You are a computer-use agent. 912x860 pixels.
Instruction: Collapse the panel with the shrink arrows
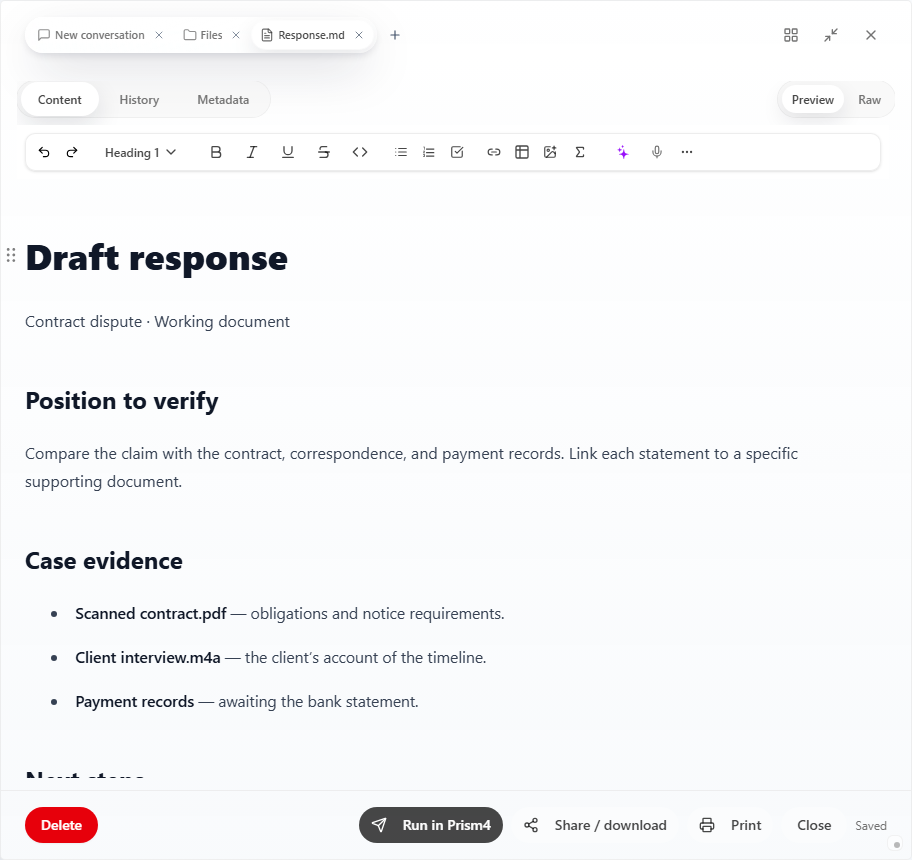coord(831,35)
